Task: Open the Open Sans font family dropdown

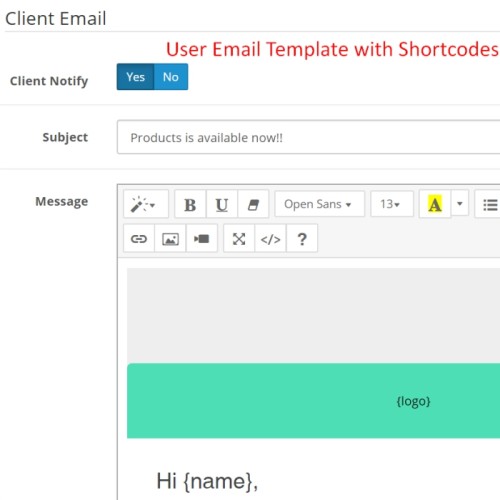Action: [319, 204]
